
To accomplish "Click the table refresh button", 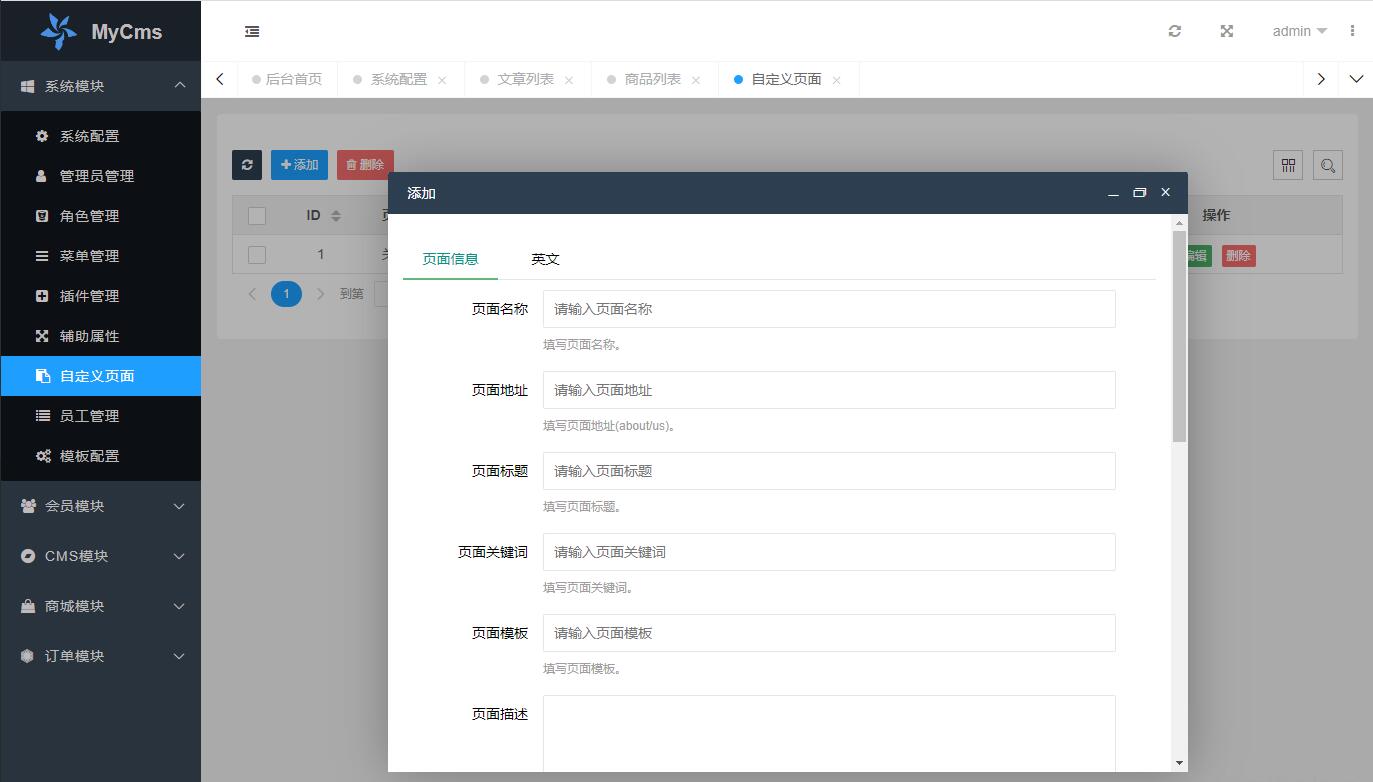I will point(247,165).
